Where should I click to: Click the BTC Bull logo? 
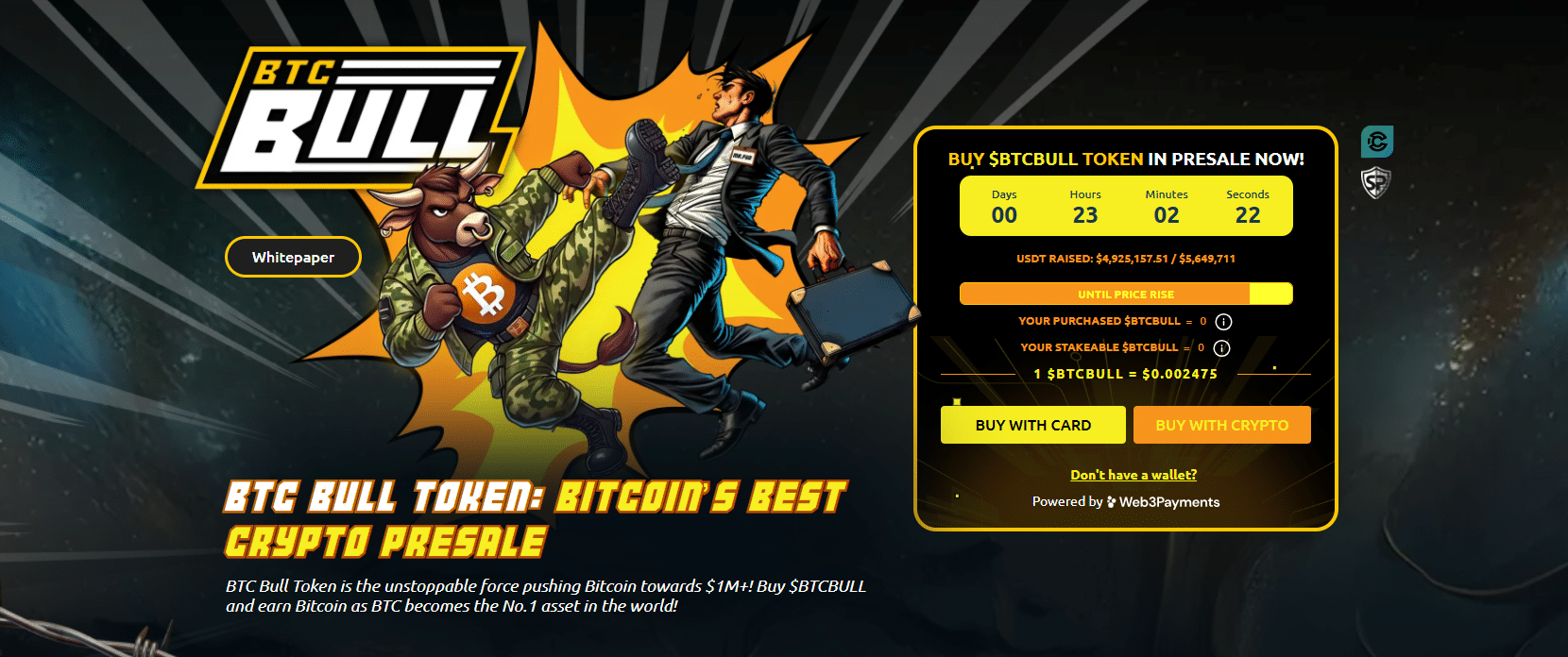point(360,117)
